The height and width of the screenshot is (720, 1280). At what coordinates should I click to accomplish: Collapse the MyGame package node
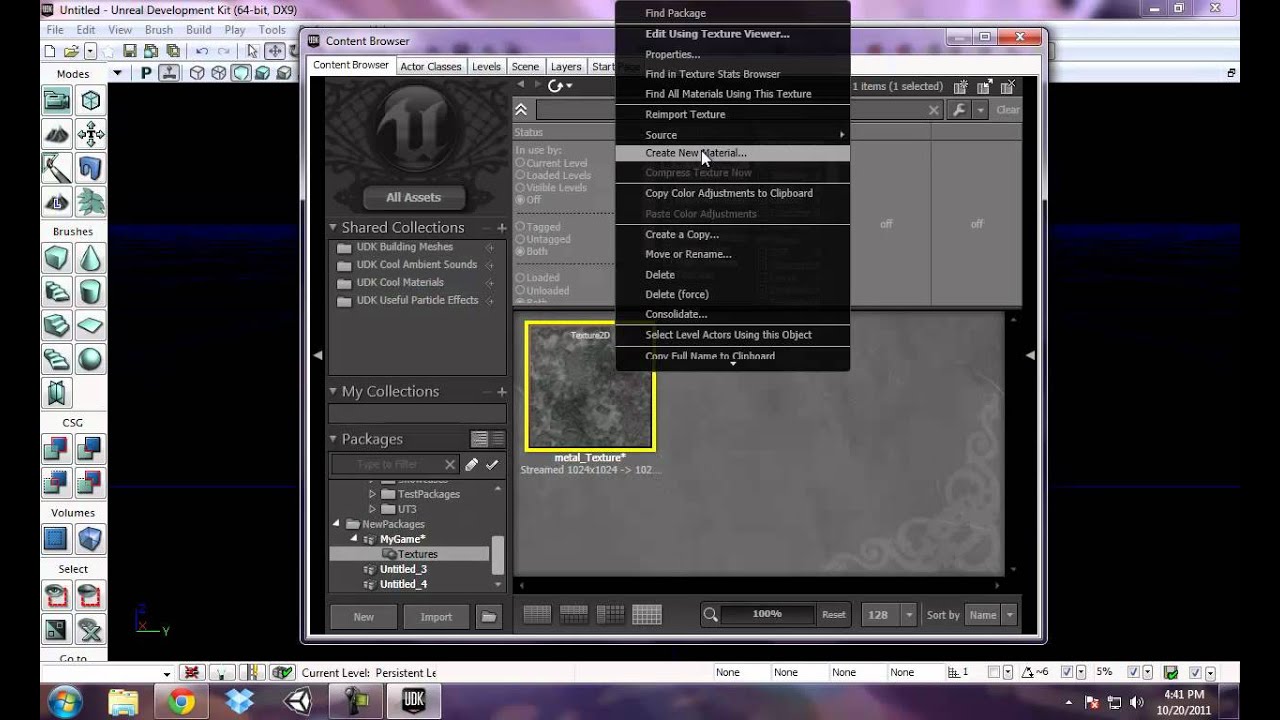click(x=354, y=539)
